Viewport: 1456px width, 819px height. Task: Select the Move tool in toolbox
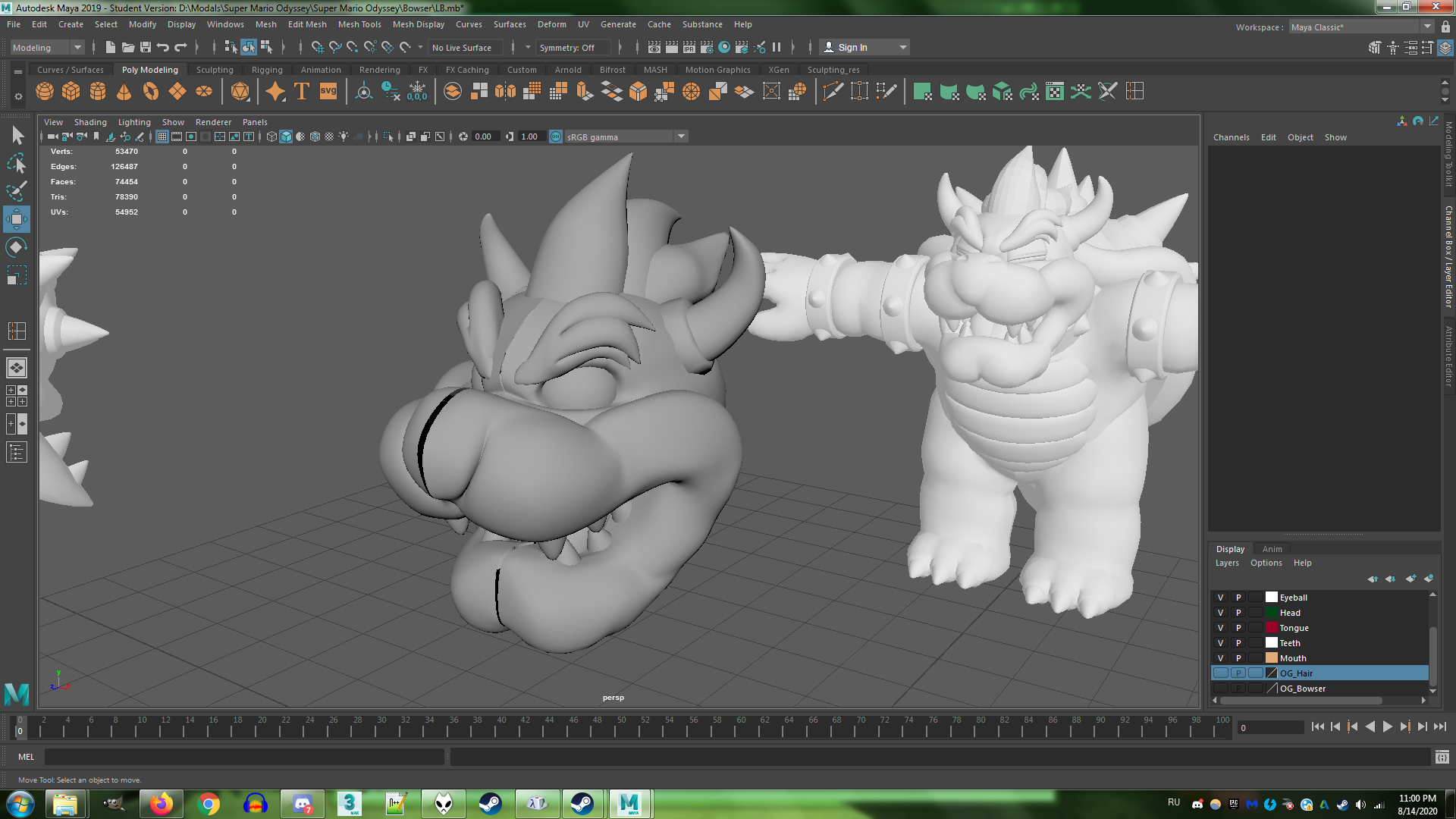(17, 219)
